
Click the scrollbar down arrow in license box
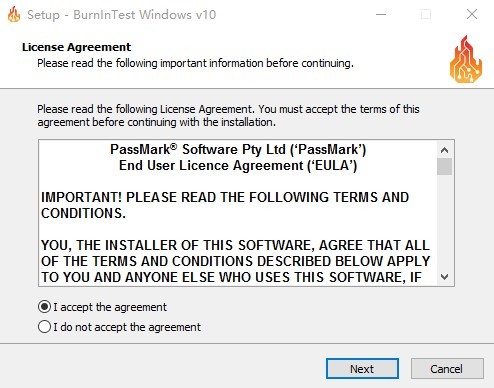coord(444,277)
